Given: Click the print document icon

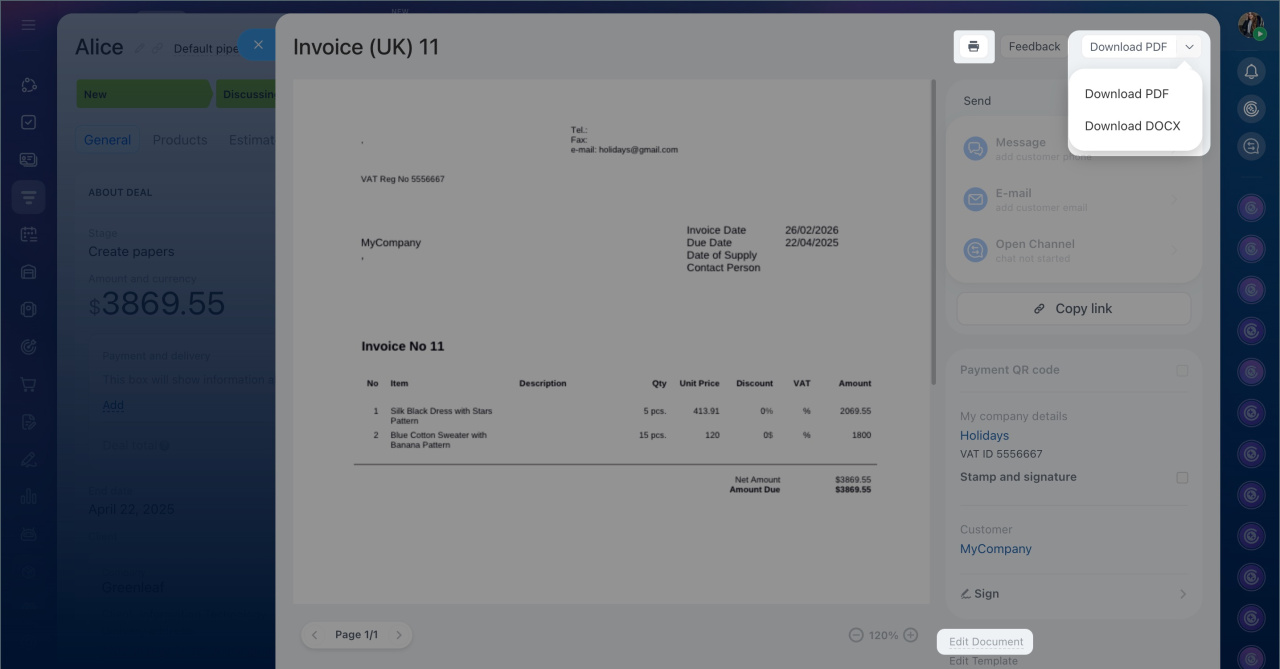Looking at the screenshot, I should (x=973, y=46).
